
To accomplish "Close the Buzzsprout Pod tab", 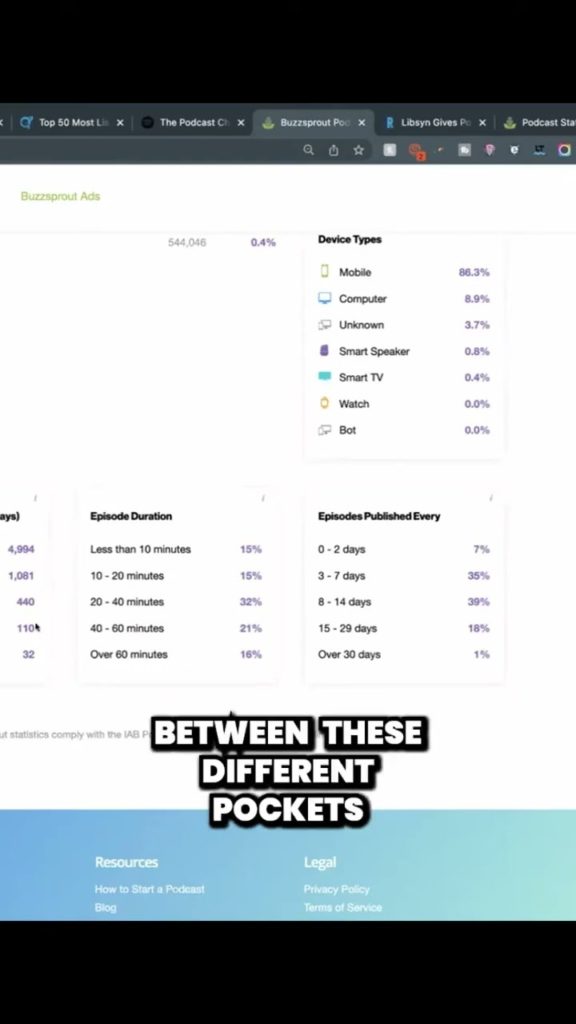I will click(362, 123).
